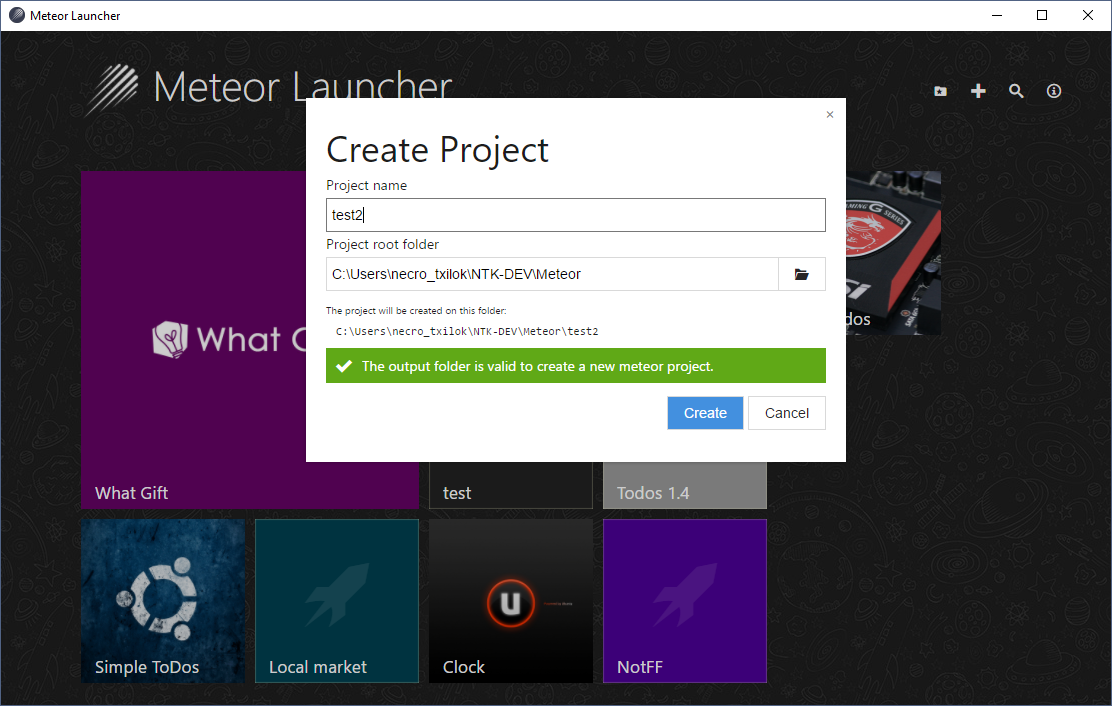1112x706 pixels.
Task: Close the Create Project dialog
Action: click(x=830, y=115)
